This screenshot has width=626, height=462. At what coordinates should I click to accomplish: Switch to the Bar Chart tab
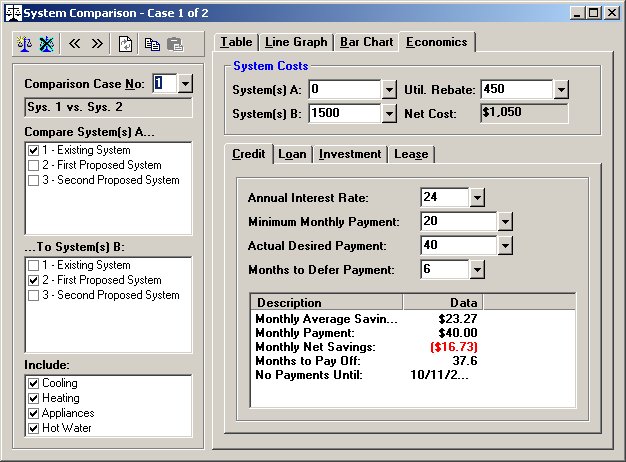point(366,42)
